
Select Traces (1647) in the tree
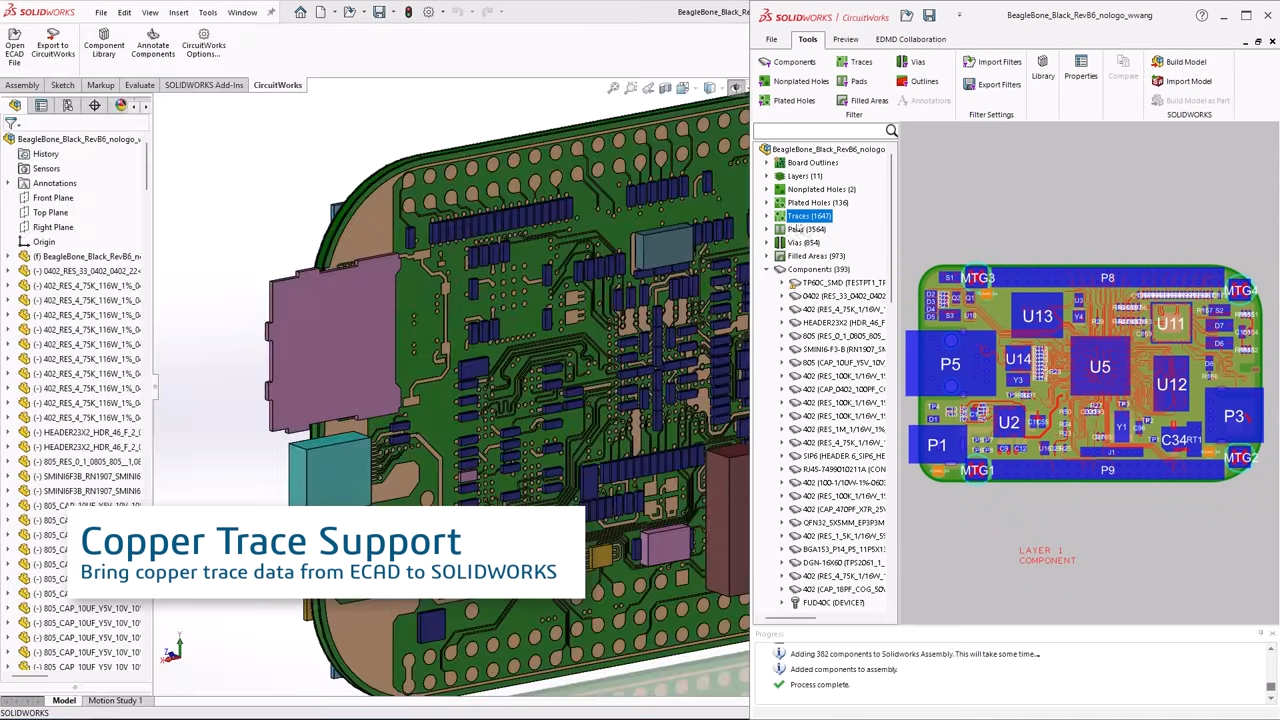tap(809, 216)
